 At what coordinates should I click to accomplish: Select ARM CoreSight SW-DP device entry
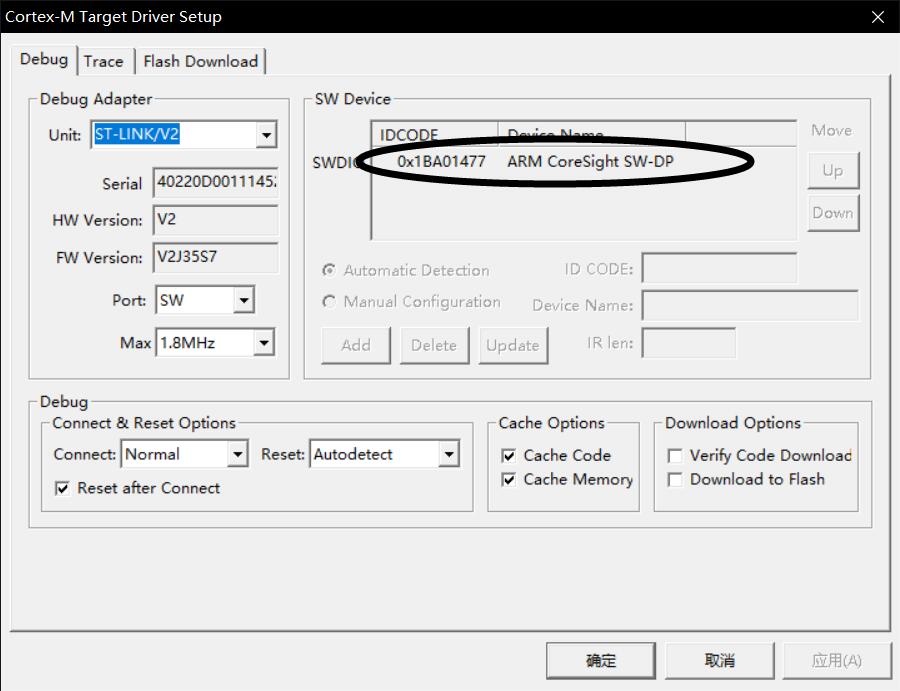[590, 162]
